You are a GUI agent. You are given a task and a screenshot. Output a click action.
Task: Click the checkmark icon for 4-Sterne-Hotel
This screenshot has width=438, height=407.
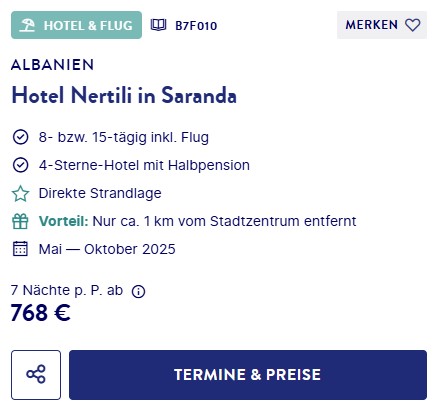point(20,165)
